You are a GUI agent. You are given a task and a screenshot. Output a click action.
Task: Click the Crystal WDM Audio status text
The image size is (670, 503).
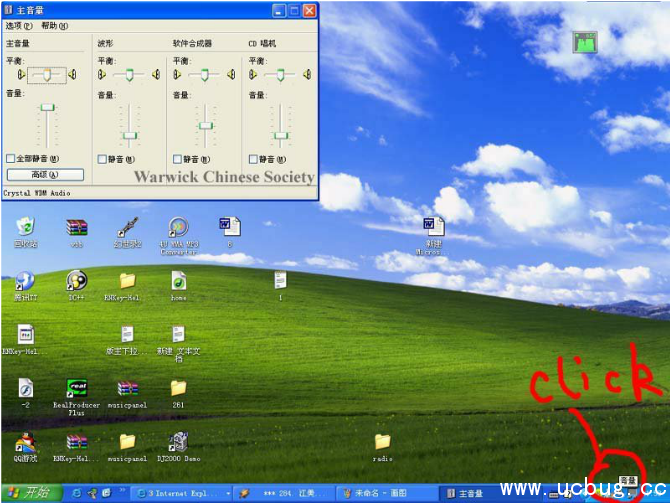pyautogui.click(x=37, y=193)
